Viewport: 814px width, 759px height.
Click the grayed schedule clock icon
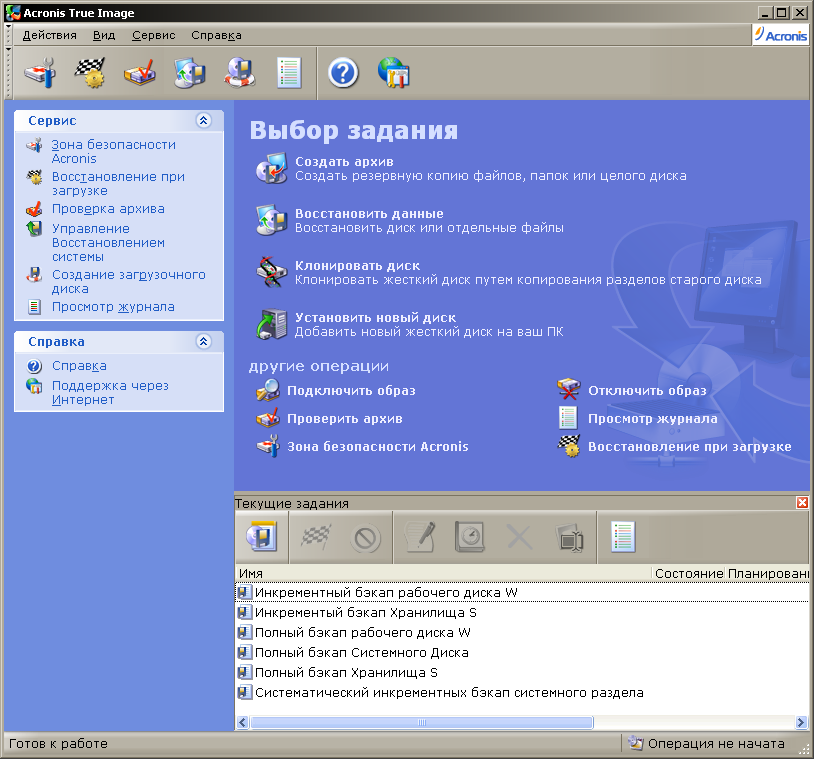pyautogui.click(x=469, y=537)
